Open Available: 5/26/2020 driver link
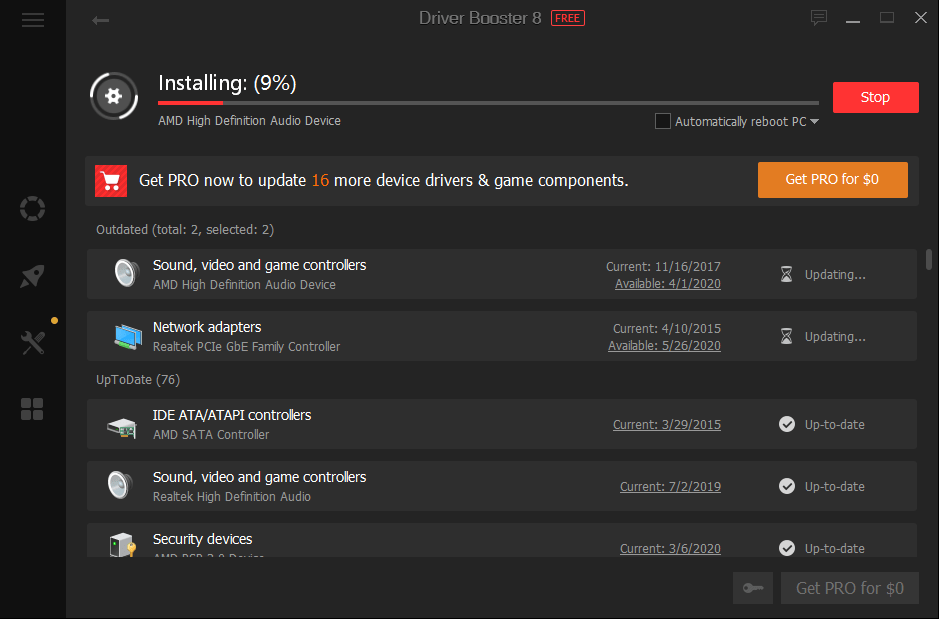The width and height of the screenshot is (939, 619). pyautogui.click(x=664, y=346)
